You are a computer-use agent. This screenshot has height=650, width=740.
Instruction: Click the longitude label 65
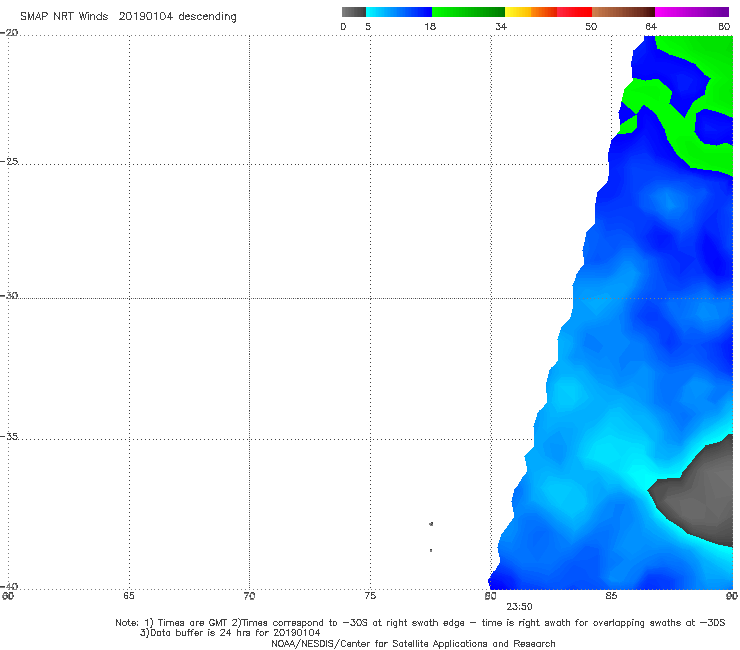[129, 596]
